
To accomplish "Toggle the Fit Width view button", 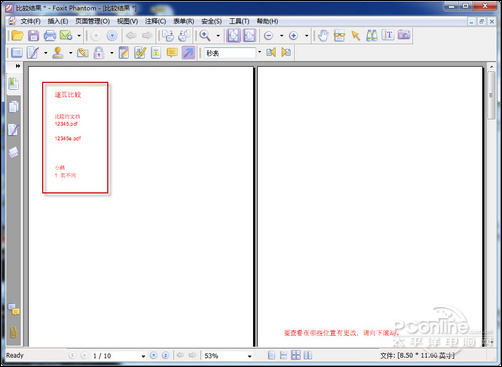I will coord(249,35).
